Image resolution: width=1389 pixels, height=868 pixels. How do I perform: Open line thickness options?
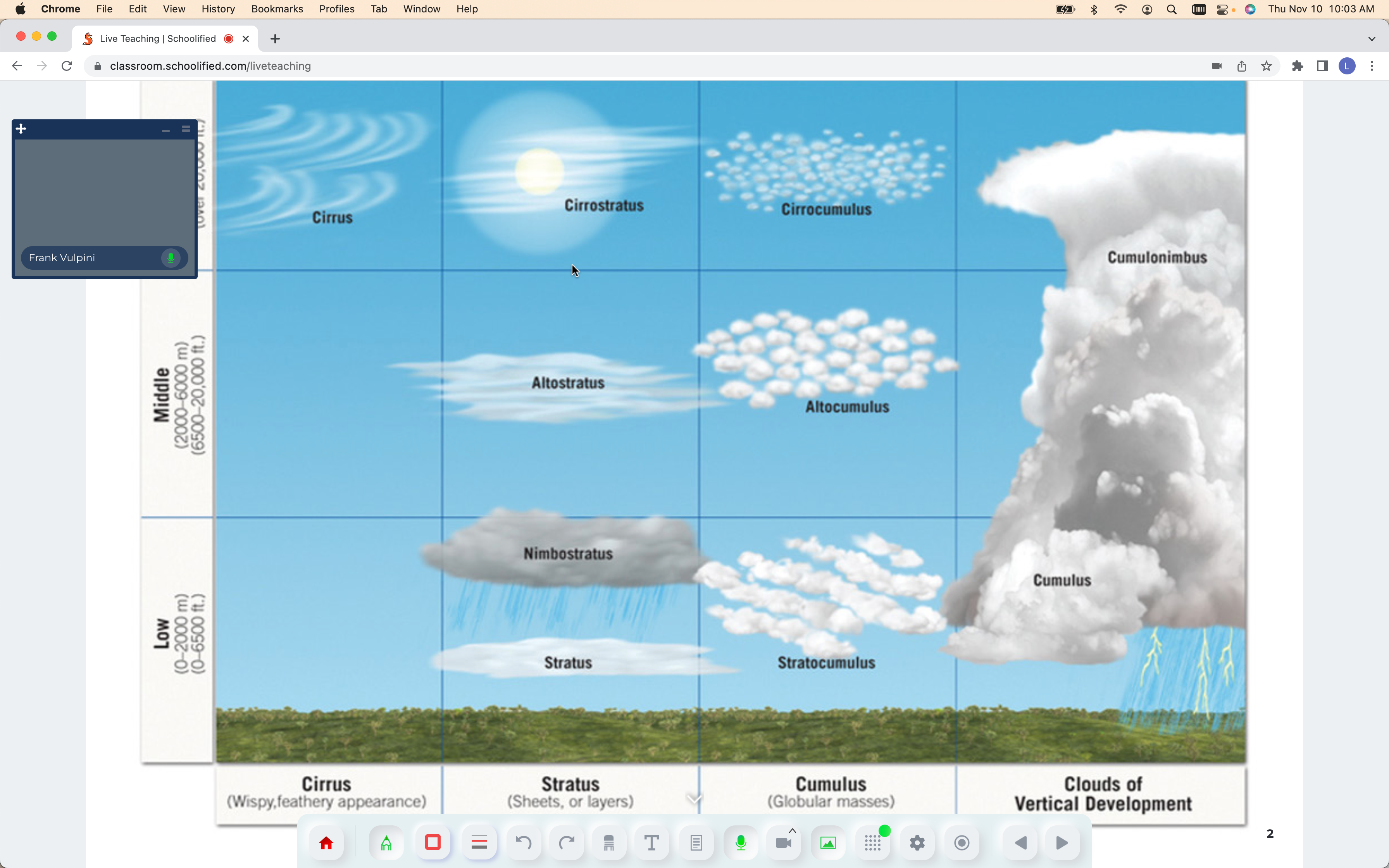[479, 843]
